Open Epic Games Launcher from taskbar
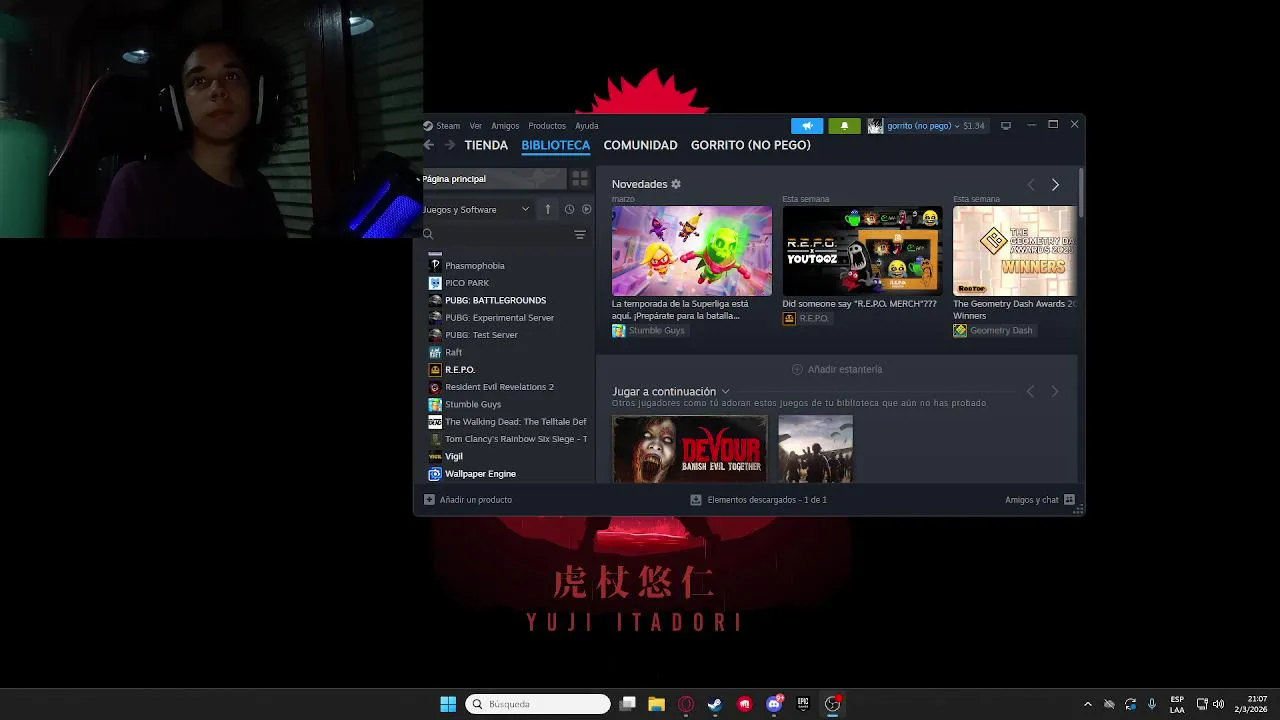The height and width of the screenshot is (720, 1280). pos(803,704)
